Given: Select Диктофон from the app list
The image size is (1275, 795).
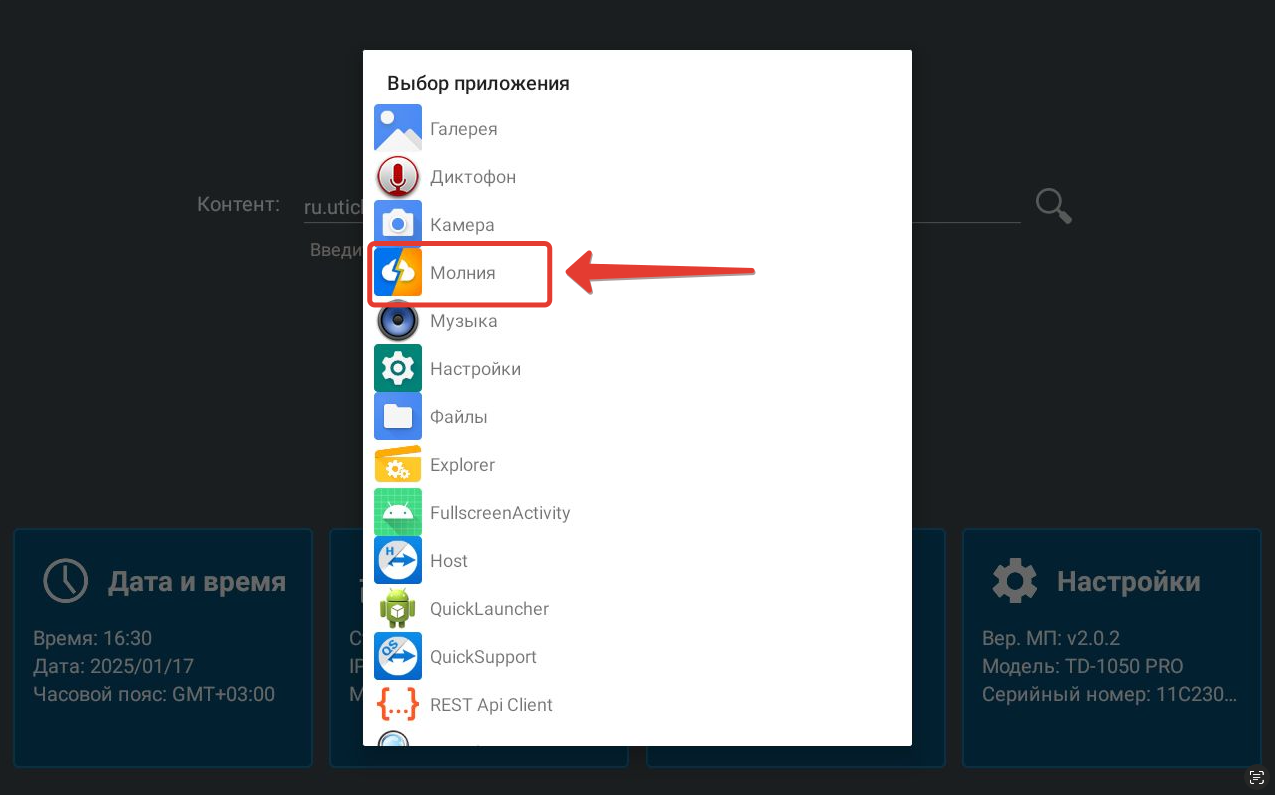Looking at the screenshot, I should tap(473, 177).
